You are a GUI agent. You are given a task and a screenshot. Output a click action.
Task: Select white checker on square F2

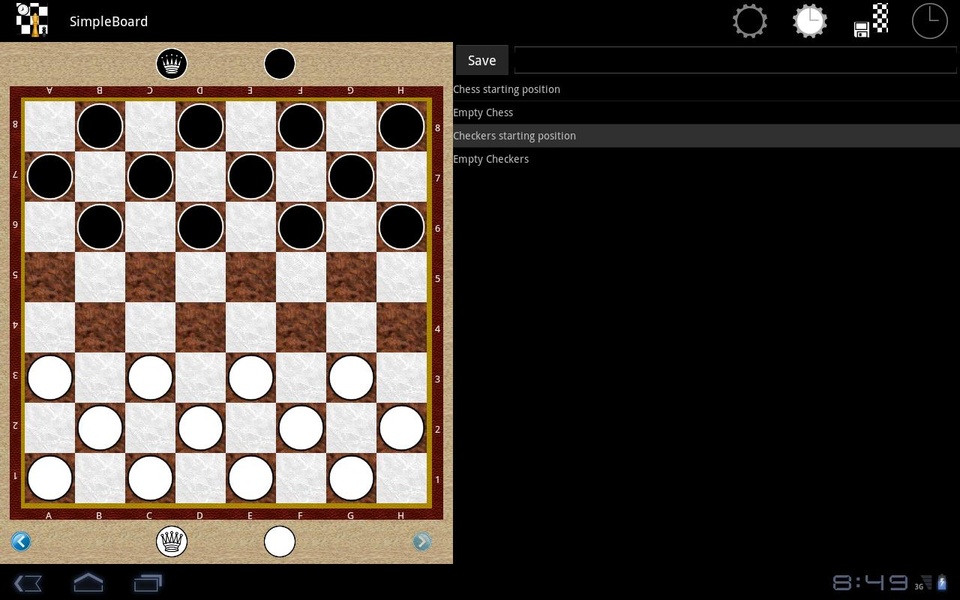coord(301,427)
